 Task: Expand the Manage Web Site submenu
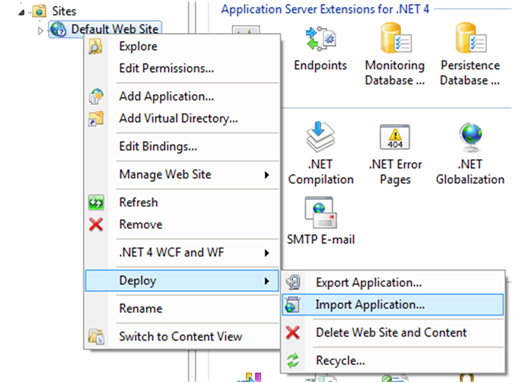click(x=182, y=174)
